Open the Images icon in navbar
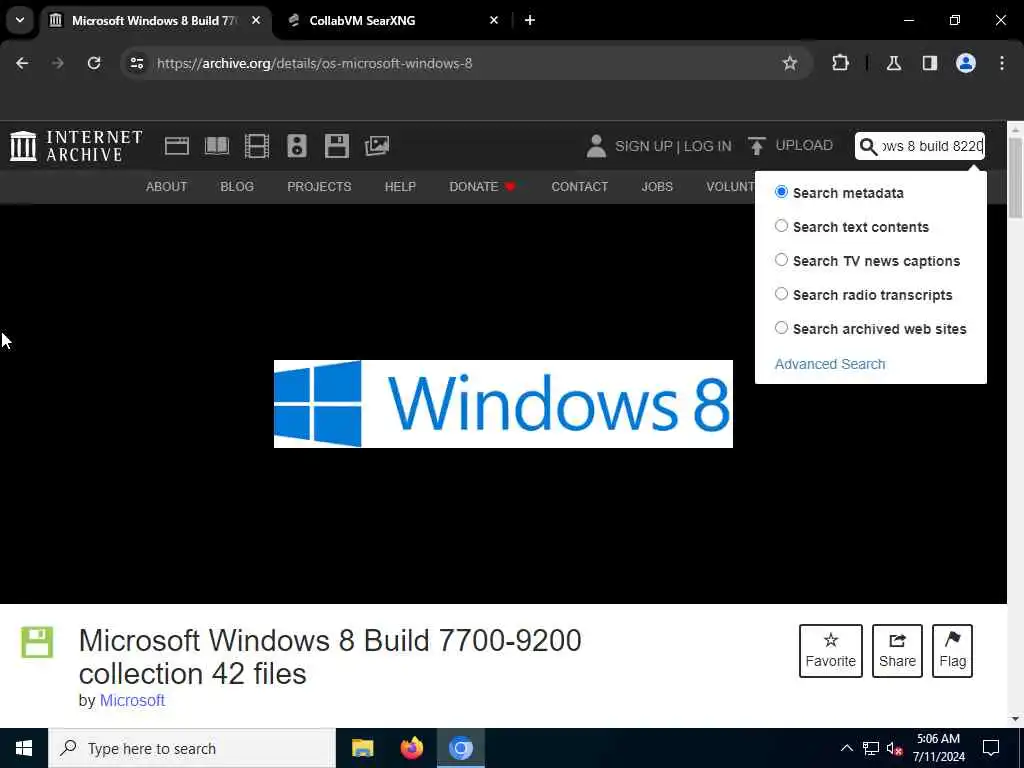 (x=377, y=146)
